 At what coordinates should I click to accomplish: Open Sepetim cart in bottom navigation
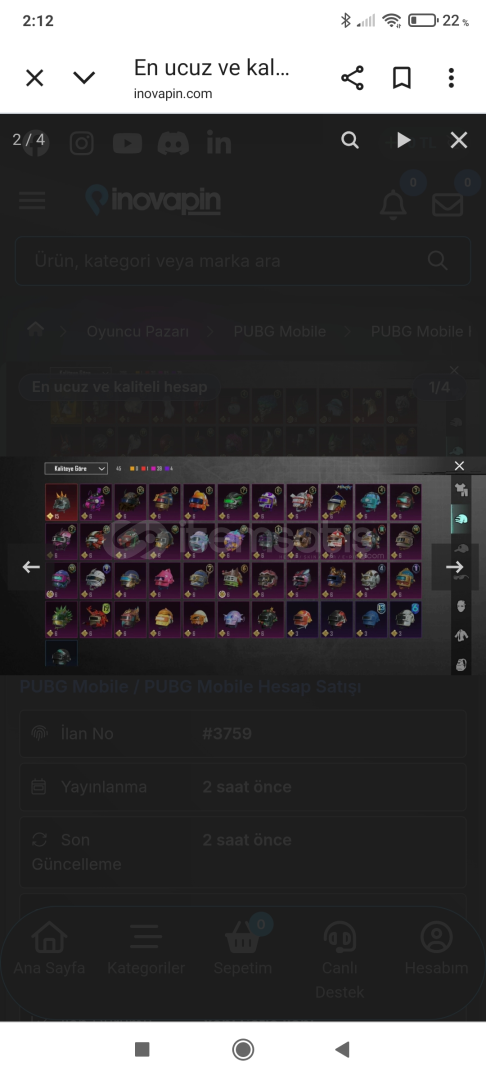pos(242,950)
